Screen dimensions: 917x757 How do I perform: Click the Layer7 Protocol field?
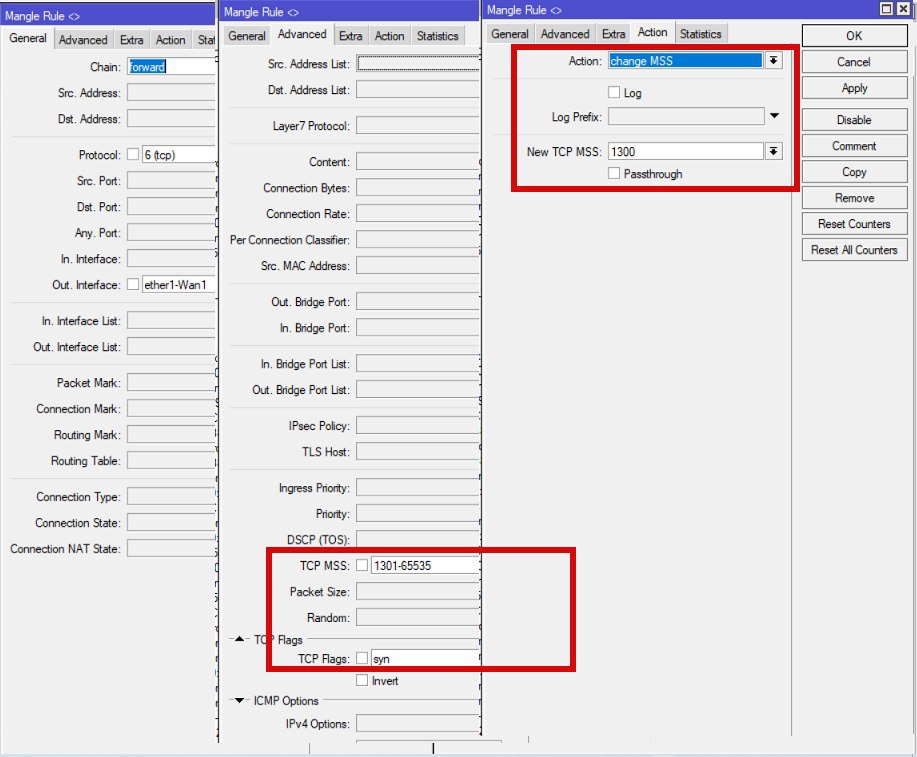pyautogui.click(x=418, y=125)
